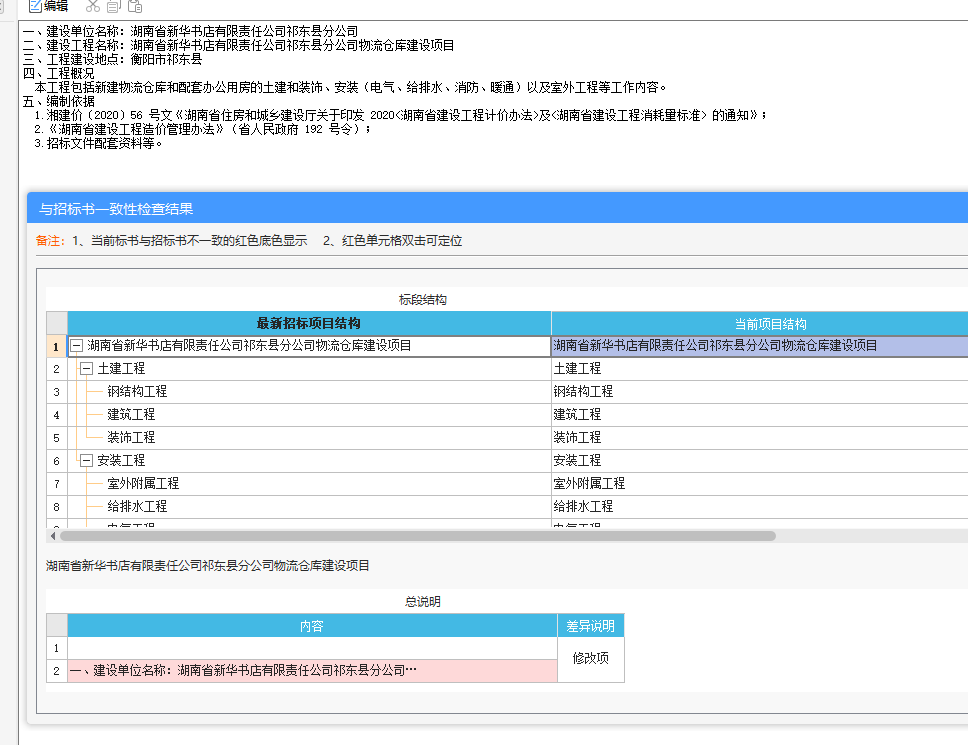The height and width of the screenshot is (745, 968).
Task: Click the 招标文件配套资料等 line in the editor
Action: (x=99, y=143)
